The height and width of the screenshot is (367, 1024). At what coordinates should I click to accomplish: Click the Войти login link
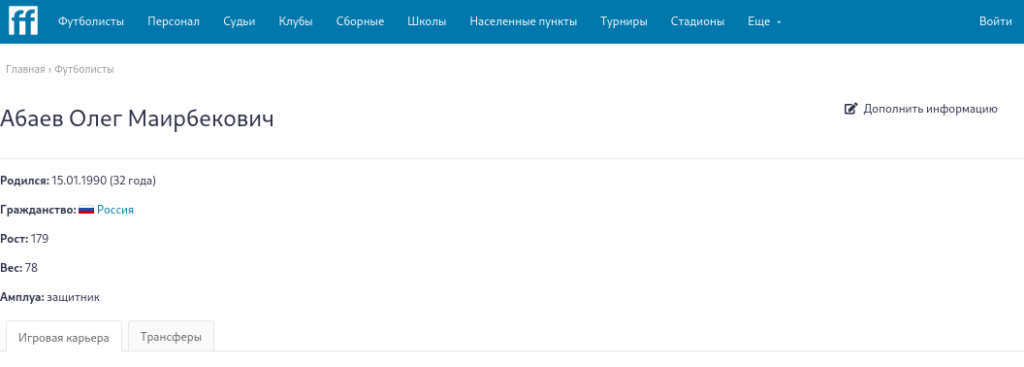pos(995,22)
